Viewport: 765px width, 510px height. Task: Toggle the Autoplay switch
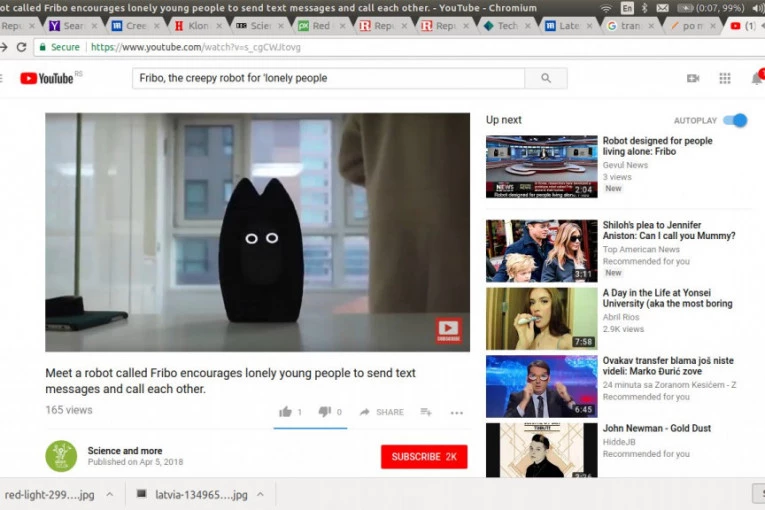coord(736,120)
